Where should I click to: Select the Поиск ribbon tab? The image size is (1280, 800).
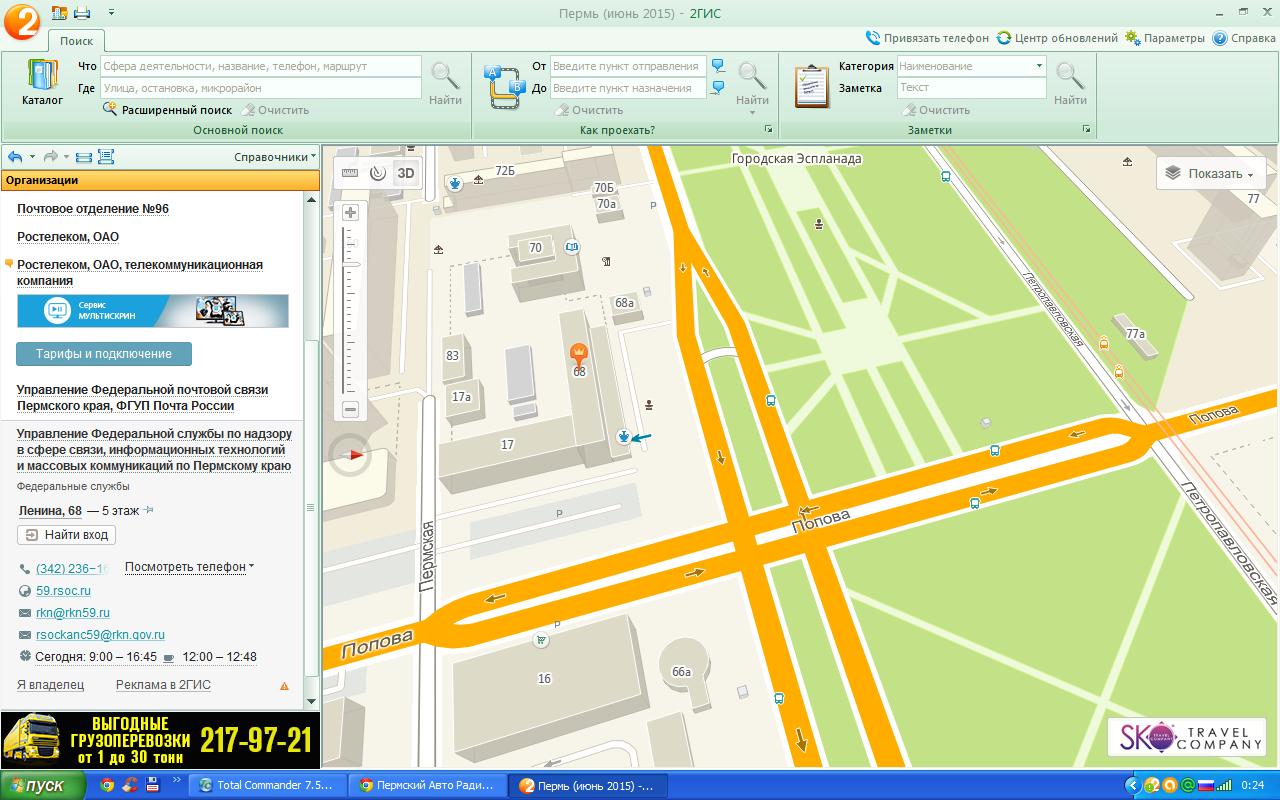point(76,41)
